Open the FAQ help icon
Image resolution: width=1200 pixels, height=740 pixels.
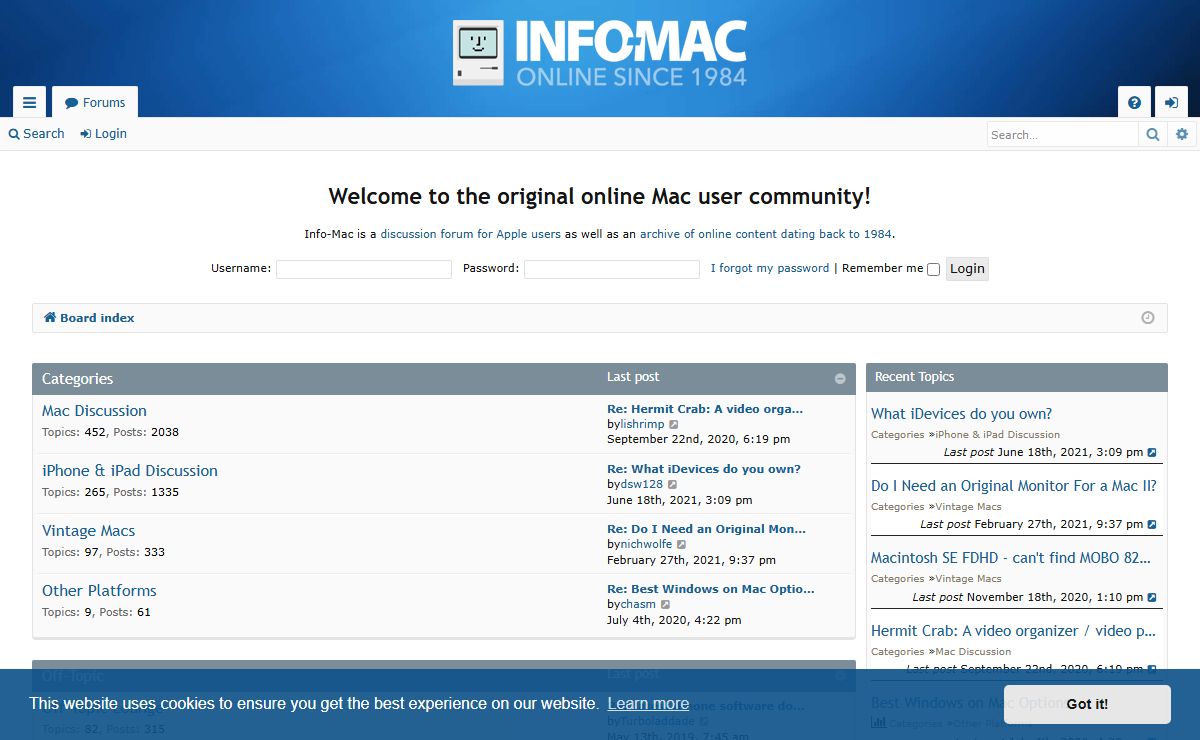pos(1134,102)
